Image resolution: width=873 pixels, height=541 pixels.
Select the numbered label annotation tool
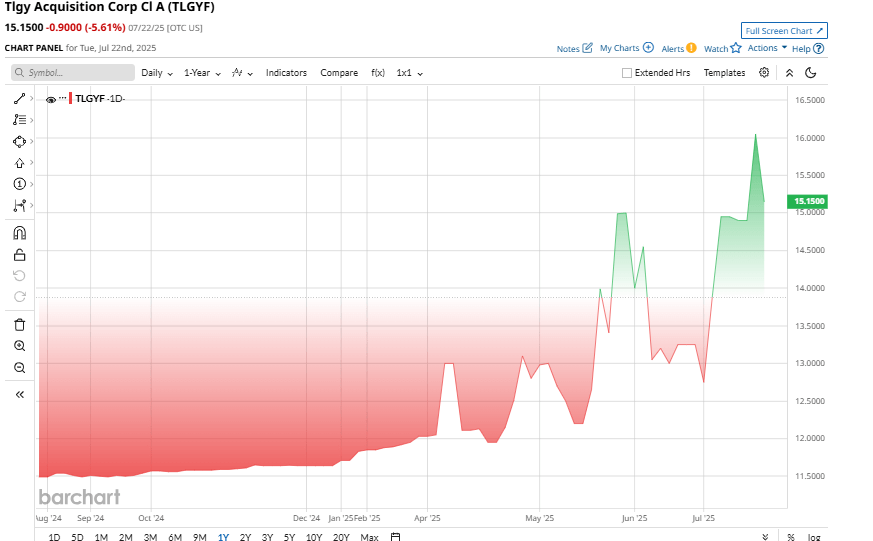pos(19,184)
